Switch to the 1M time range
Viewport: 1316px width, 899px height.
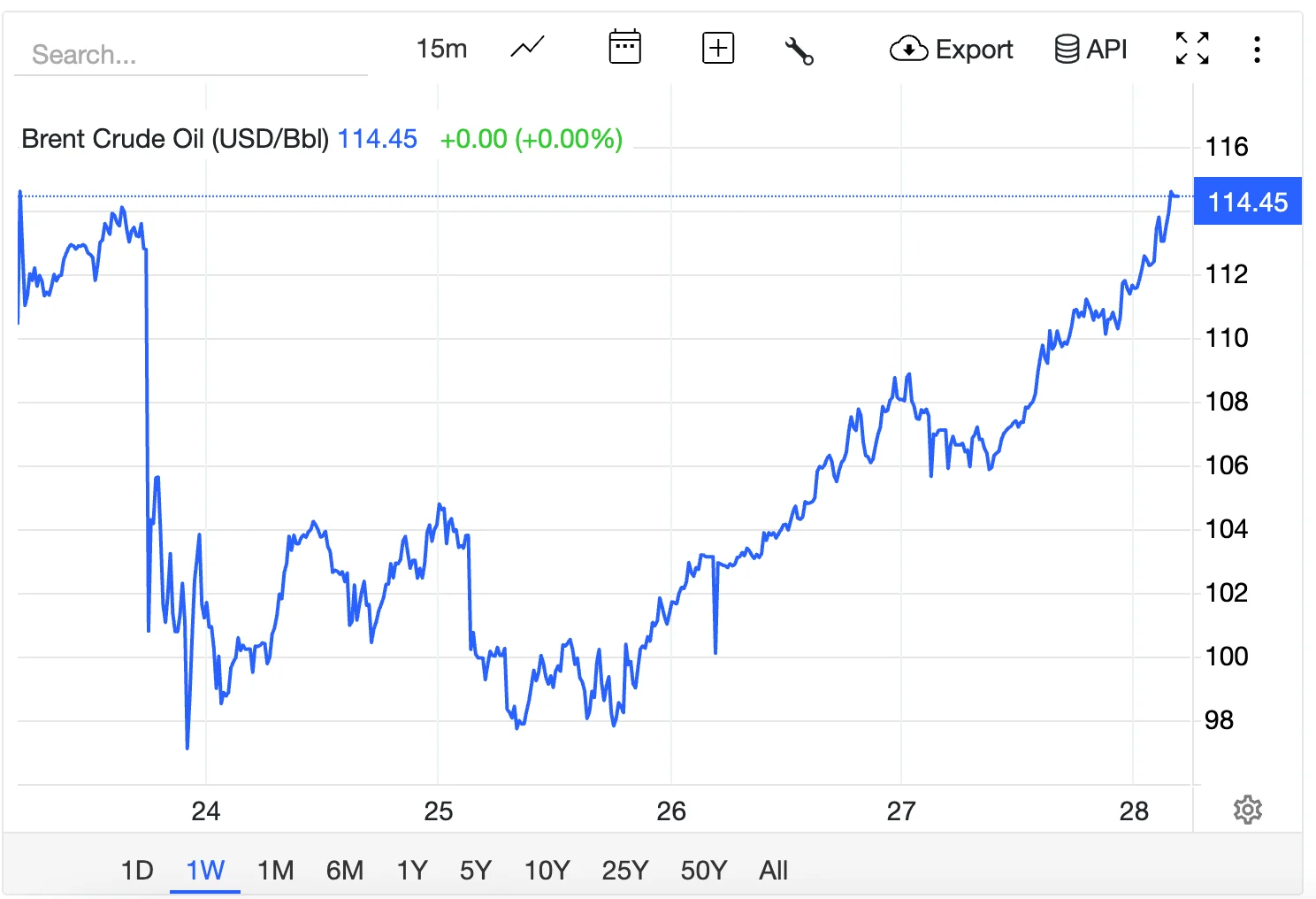(x=275, y=871)
